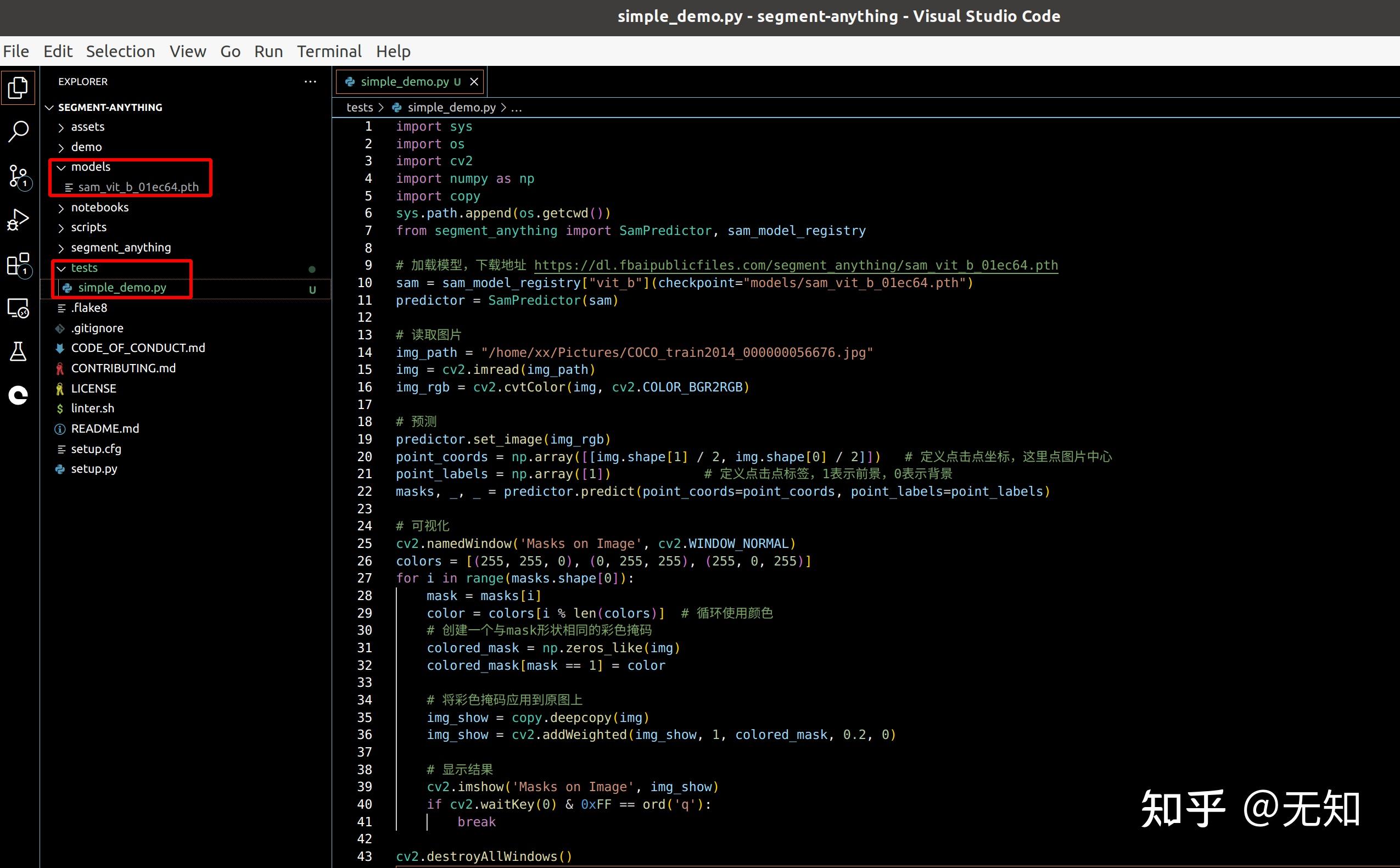Click line number 25 in the gutter
This screenshot has height=868, width=1400.
point(365,544)
